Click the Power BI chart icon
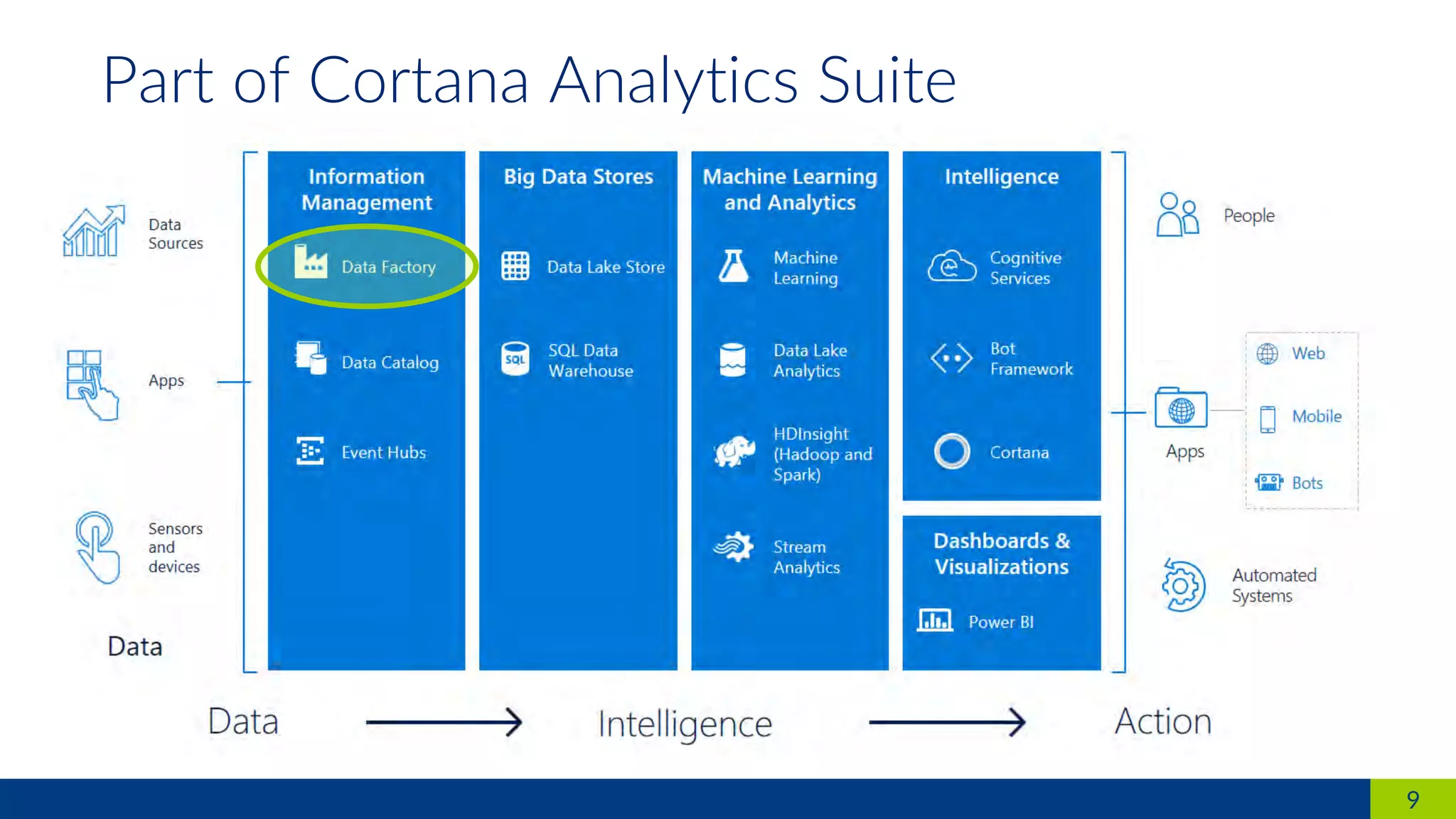 coord(935,621)
